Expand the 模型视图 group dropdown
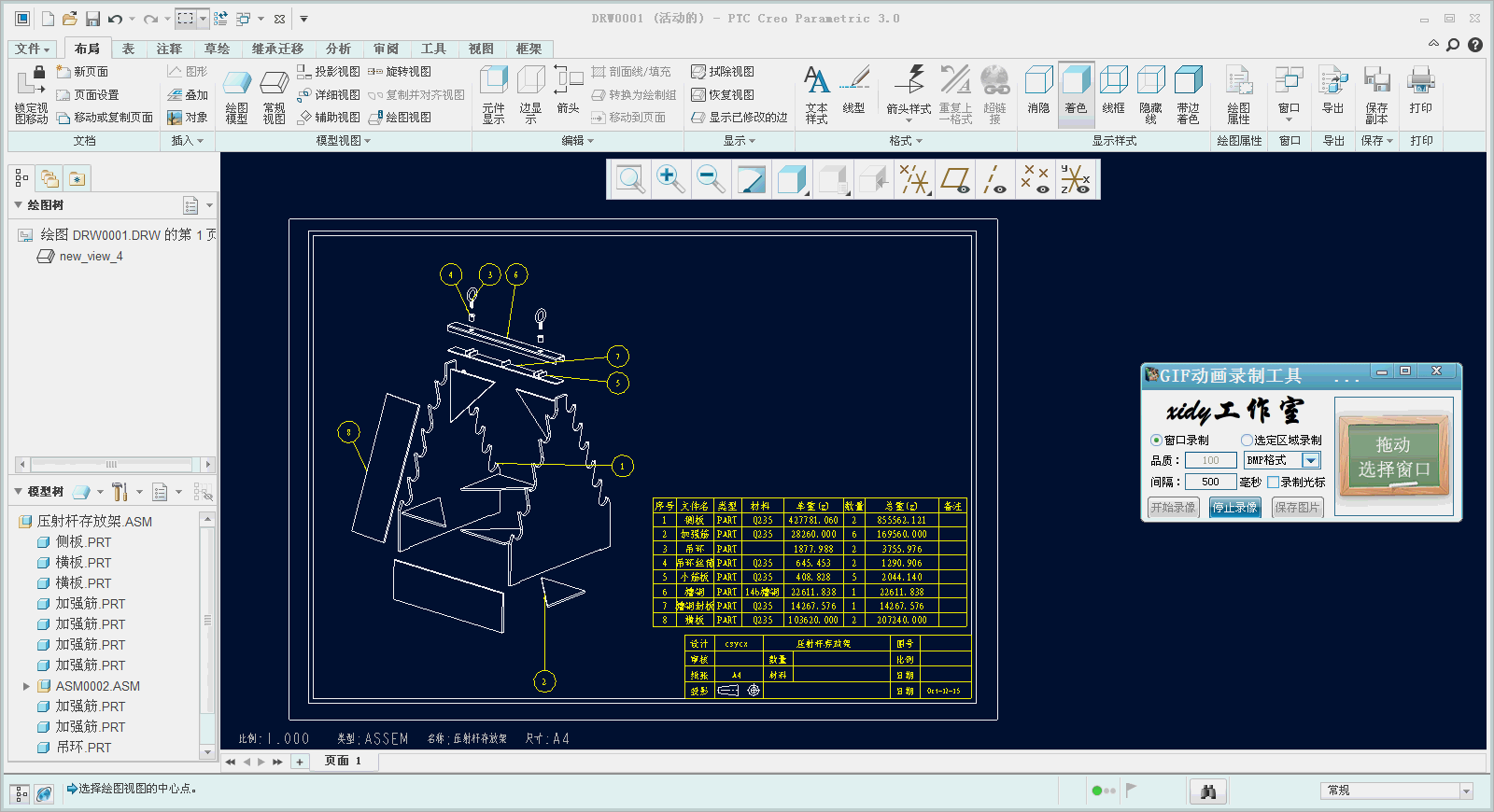This screenshot has height=812, width=1494. [x=343, y=141]
